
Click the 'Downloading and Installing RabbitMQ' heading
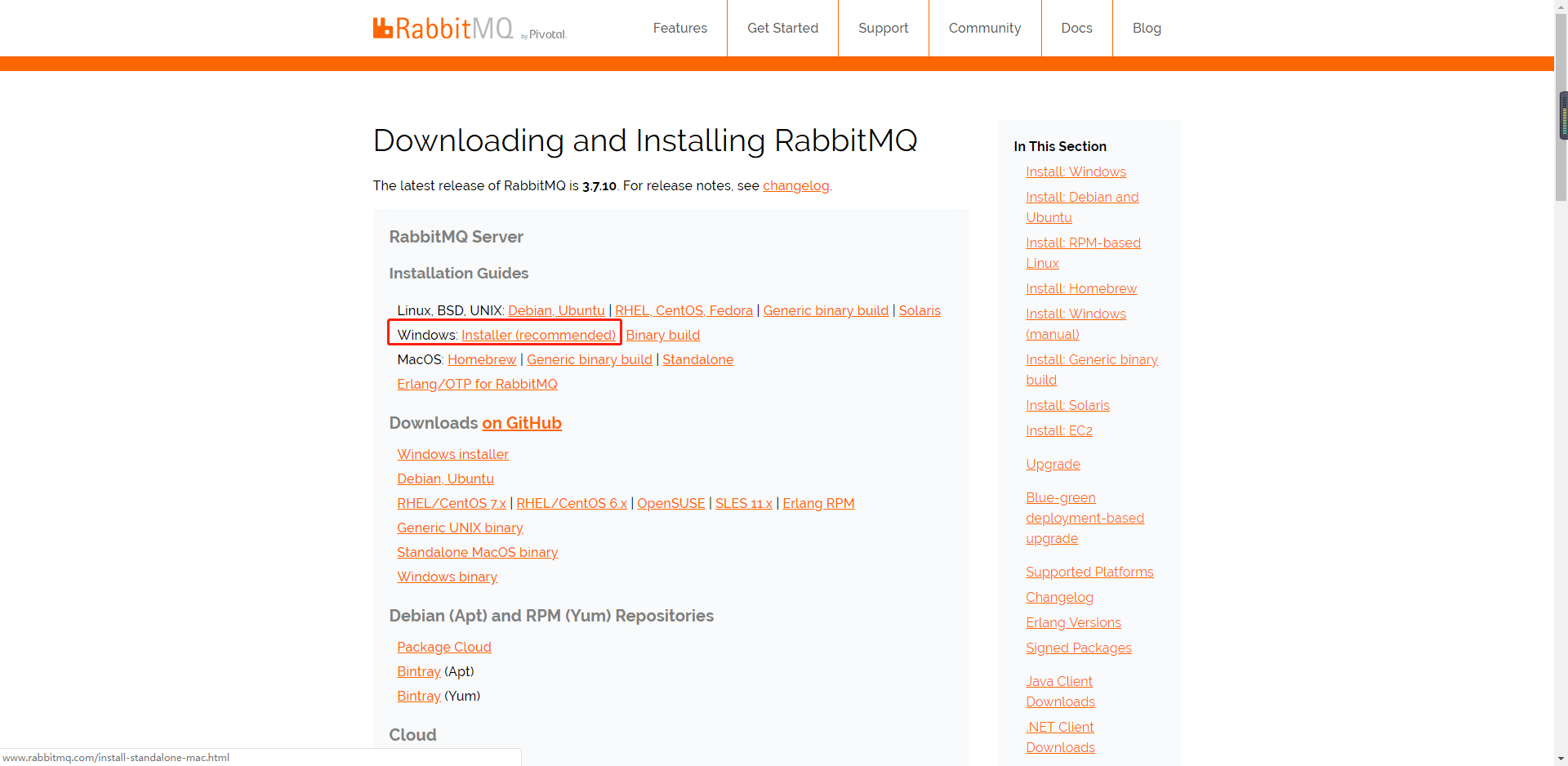pyautogui.click(x=645, y=140)
